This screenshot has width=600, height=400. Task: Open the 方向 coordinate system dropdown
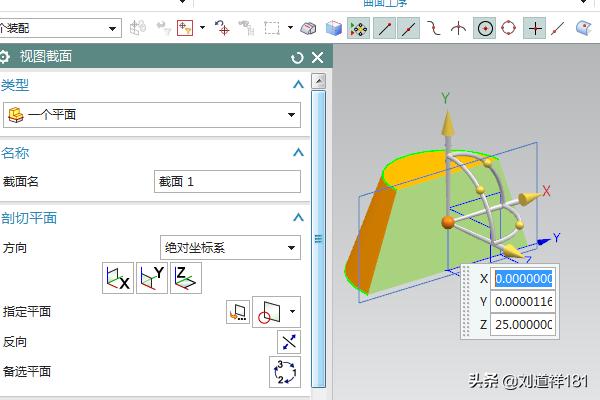[x=230, y=247]
